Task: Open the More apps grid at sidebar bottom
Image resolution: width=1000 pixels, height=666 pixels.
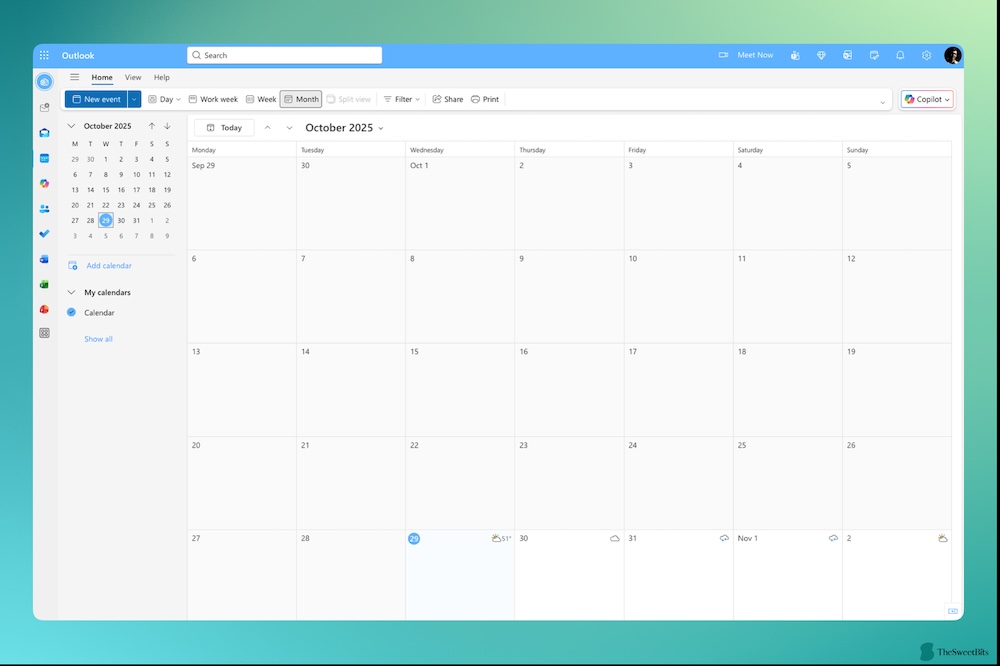Action: pyautogui.click(x=44, y=333)
